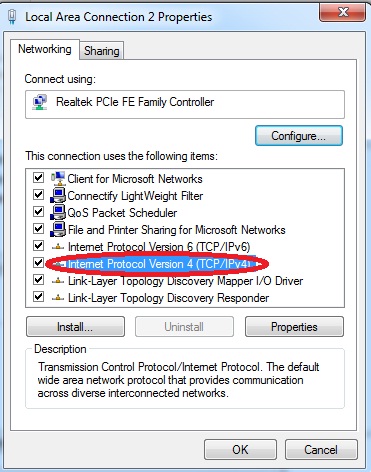Image resolution: width=371 pixels, height=472 pixels.
Task: Click Link-Layer Topology Discovery Mapper icon
Action: point(58,281)
